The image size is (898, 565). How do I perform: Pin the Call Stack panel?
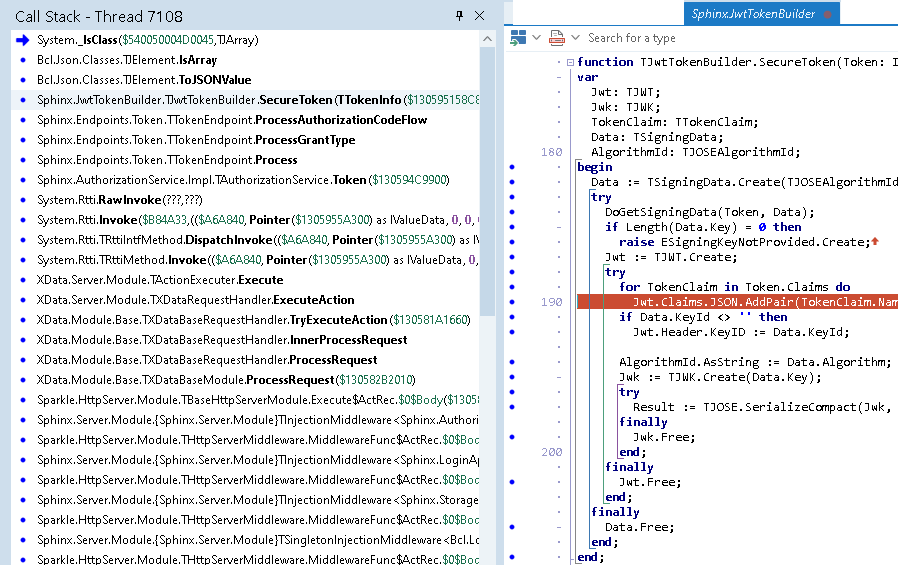(x=459, y=16)
